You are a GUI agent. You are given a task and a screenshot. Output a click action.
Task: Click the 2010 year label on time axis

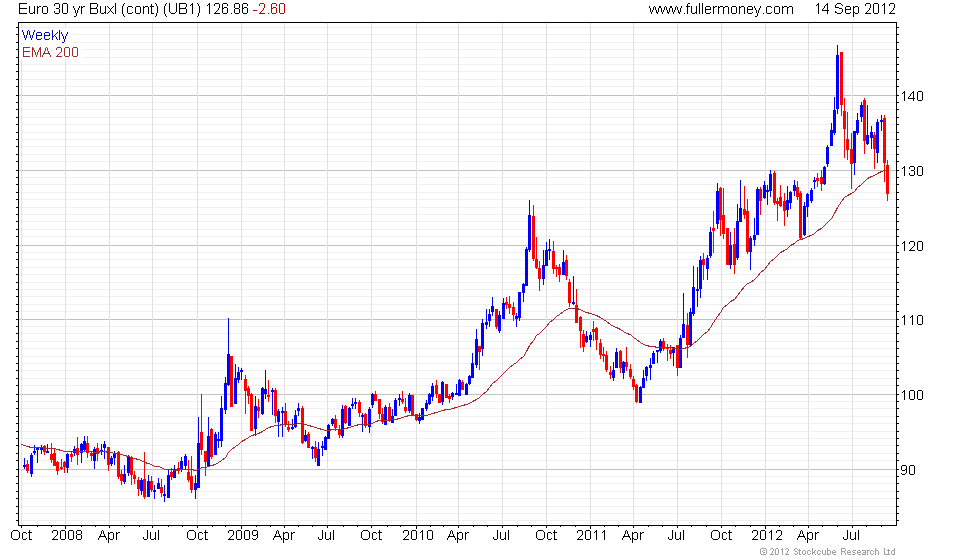418,536
